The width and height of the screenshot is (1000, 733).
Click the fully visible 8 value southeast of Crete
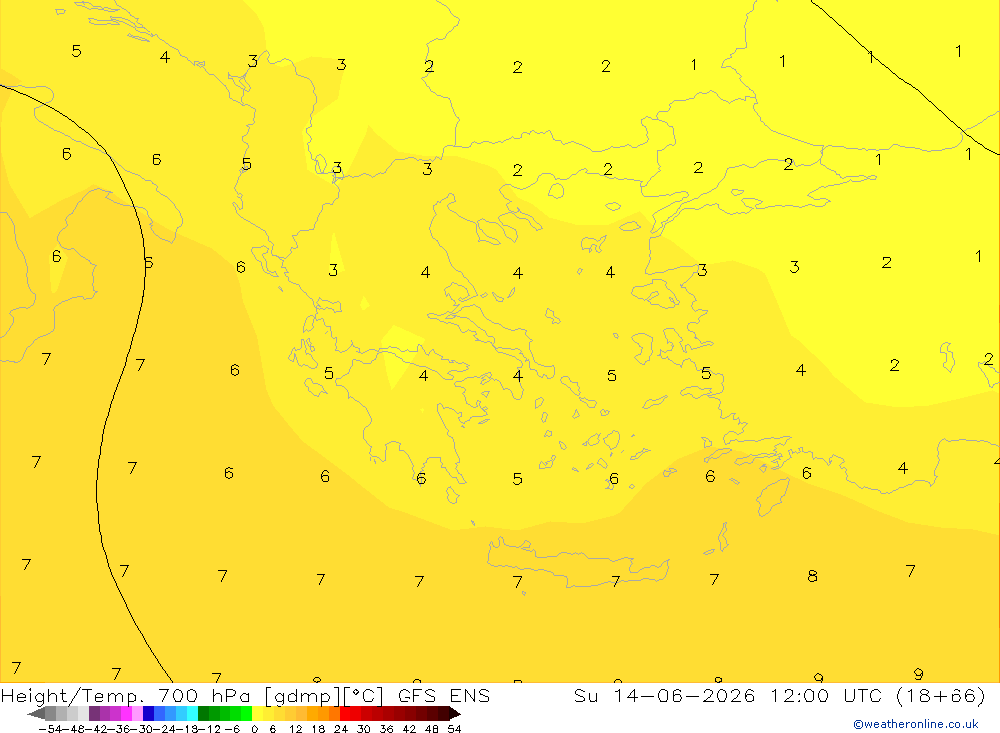[x=812, y=576]
